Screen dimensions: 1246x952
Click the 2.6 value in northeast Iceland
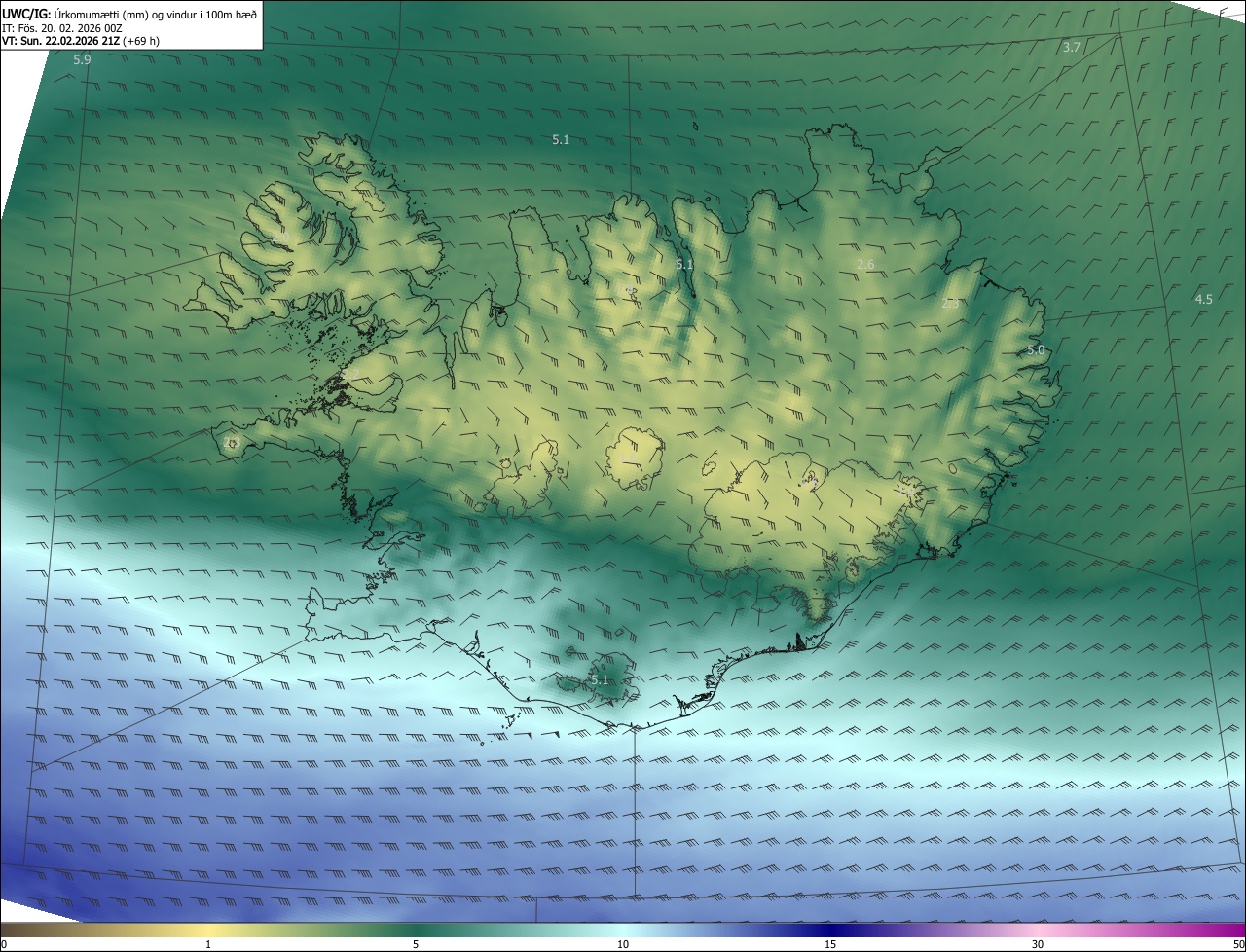click(865, 265)
